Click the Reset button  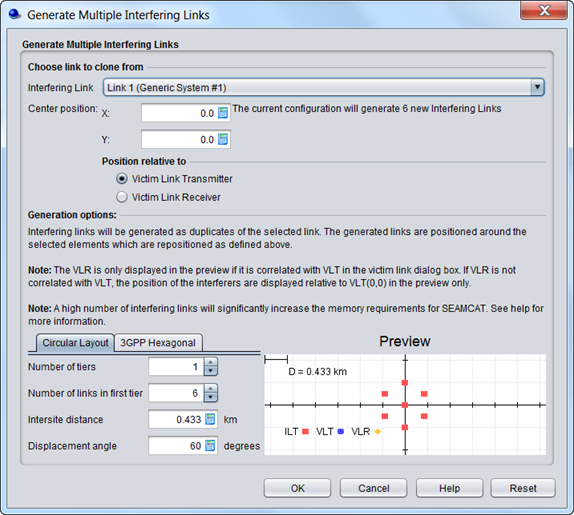coord(523,488)
